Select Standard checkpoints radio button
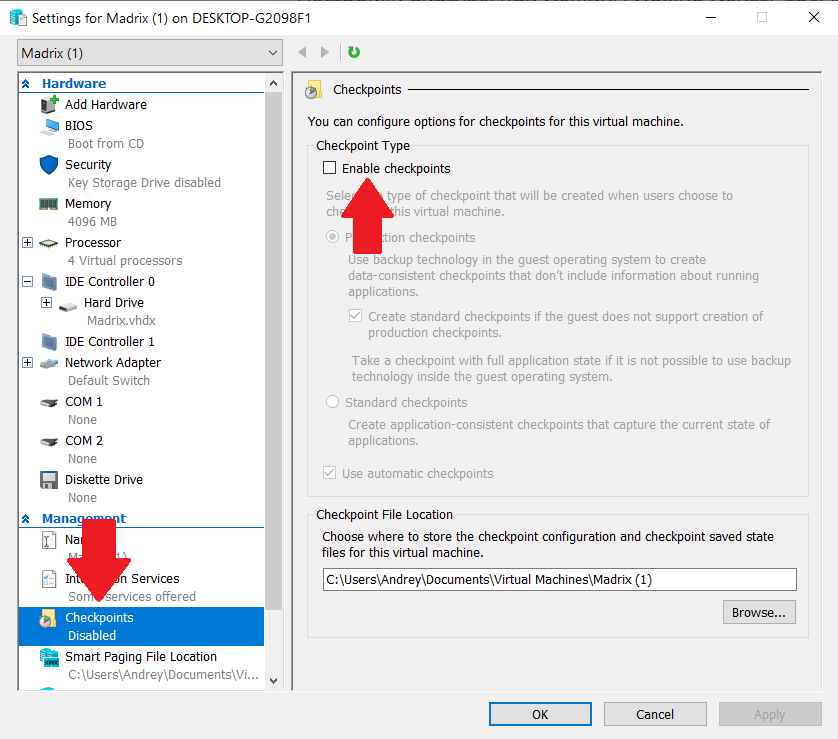This screenshot has width=838, height=739. click(x=332, y=401)
